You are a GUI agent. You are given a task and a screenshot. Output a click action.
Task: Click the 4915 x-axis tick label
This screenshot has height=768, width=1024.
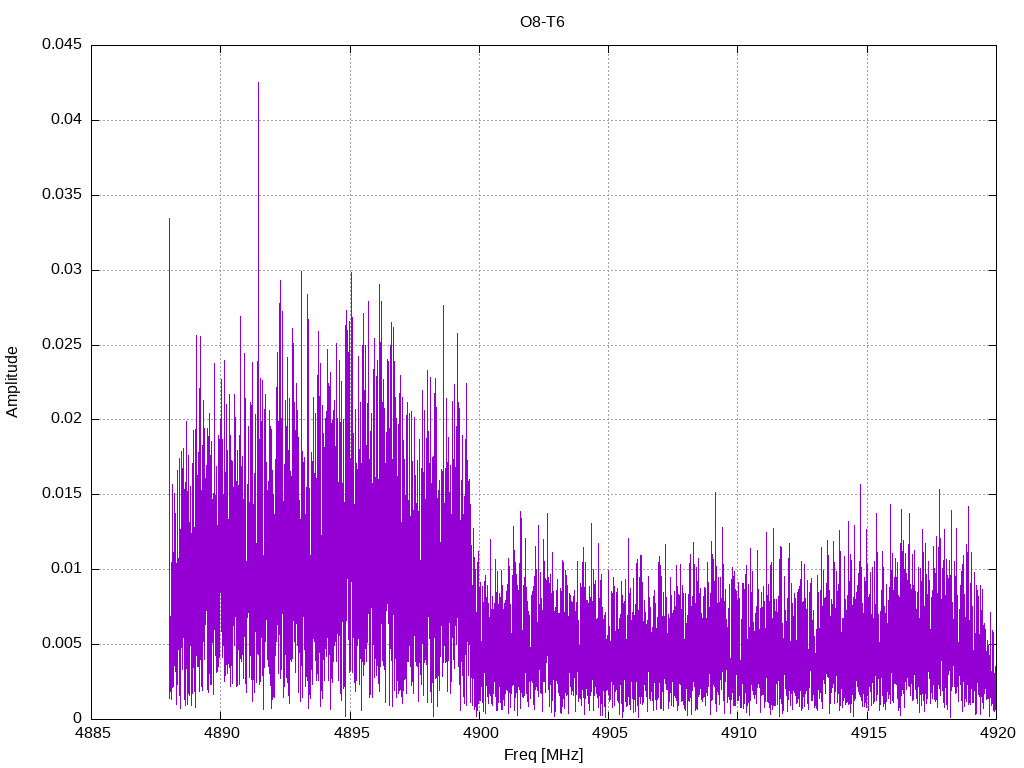click(867, 733)
